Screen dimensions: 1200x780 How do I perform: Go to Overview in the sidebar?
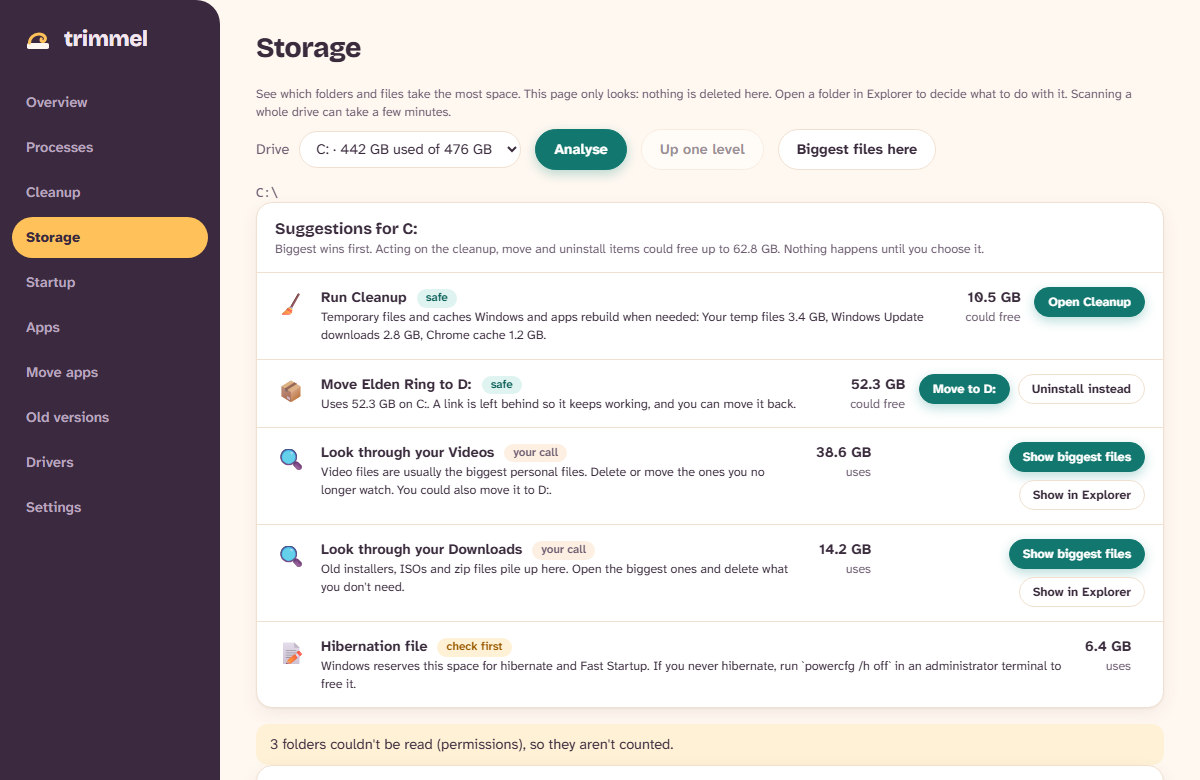tap(110, 102)
